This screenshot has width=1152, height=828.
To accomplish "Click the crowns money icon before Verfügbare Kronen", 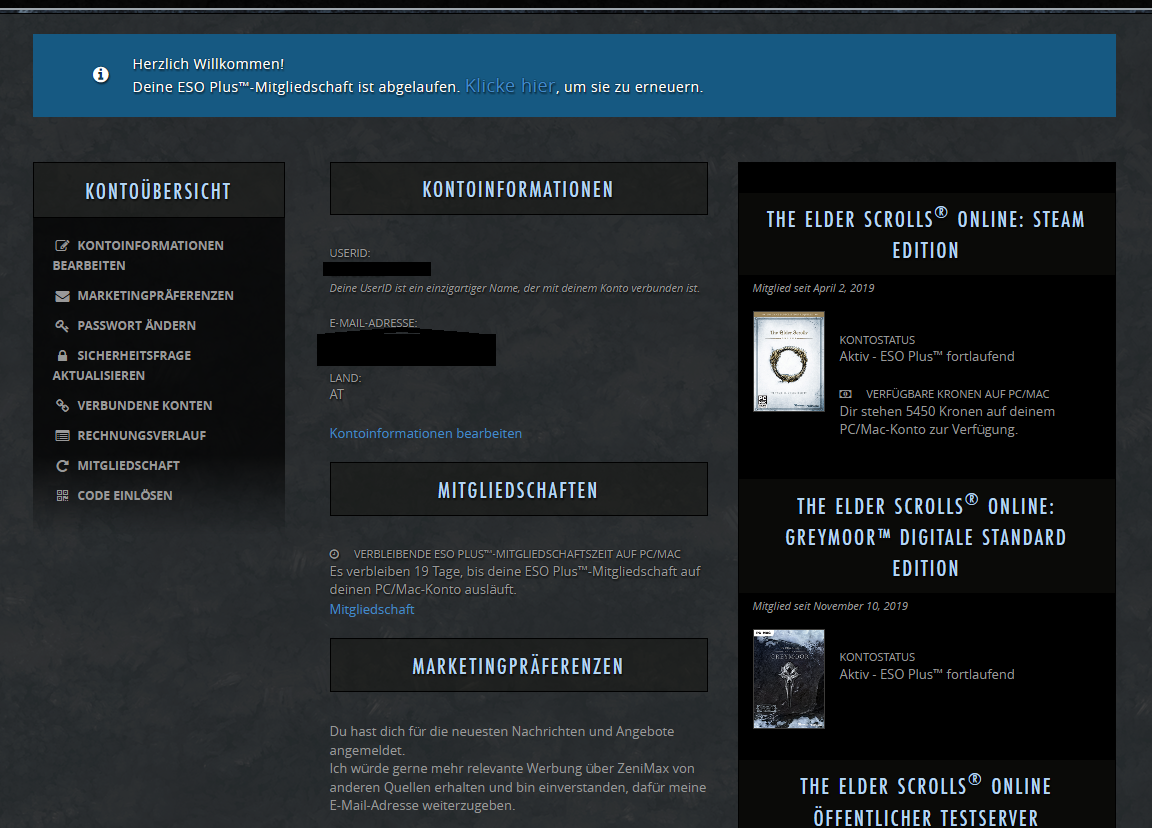I will point(846,395).
